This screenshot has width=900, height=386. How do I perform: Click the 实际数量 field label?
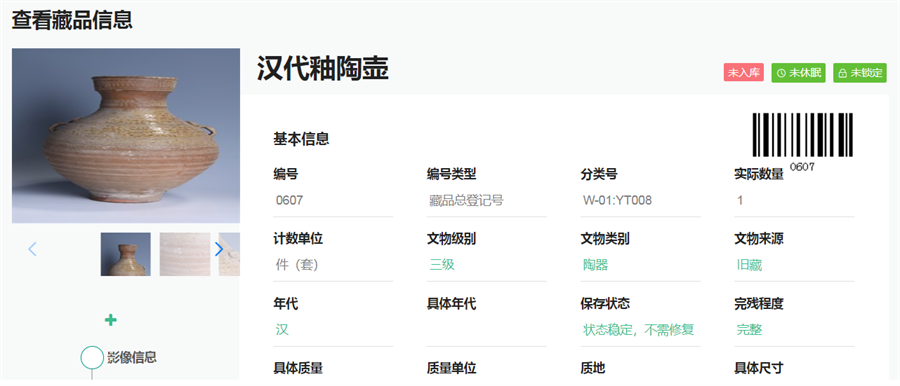pos(759,174)
